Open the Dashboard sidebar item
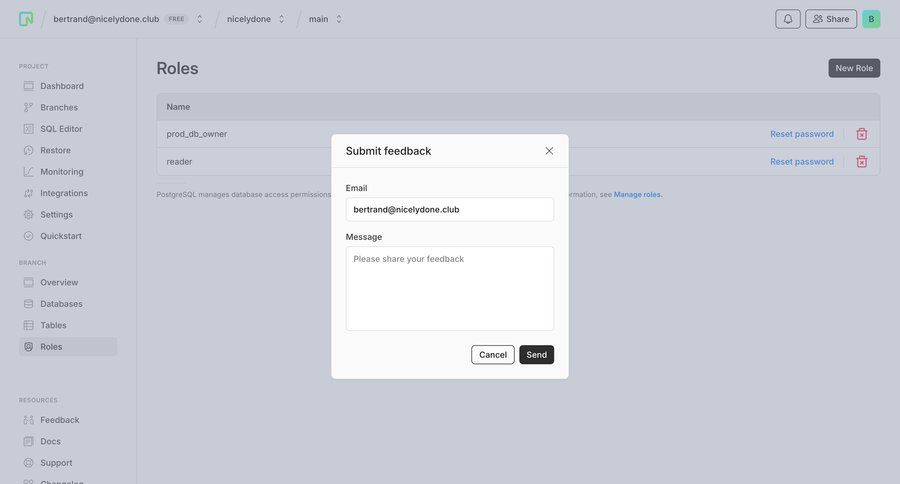Viewport: 900px width, 484px height. click(61, 86)
